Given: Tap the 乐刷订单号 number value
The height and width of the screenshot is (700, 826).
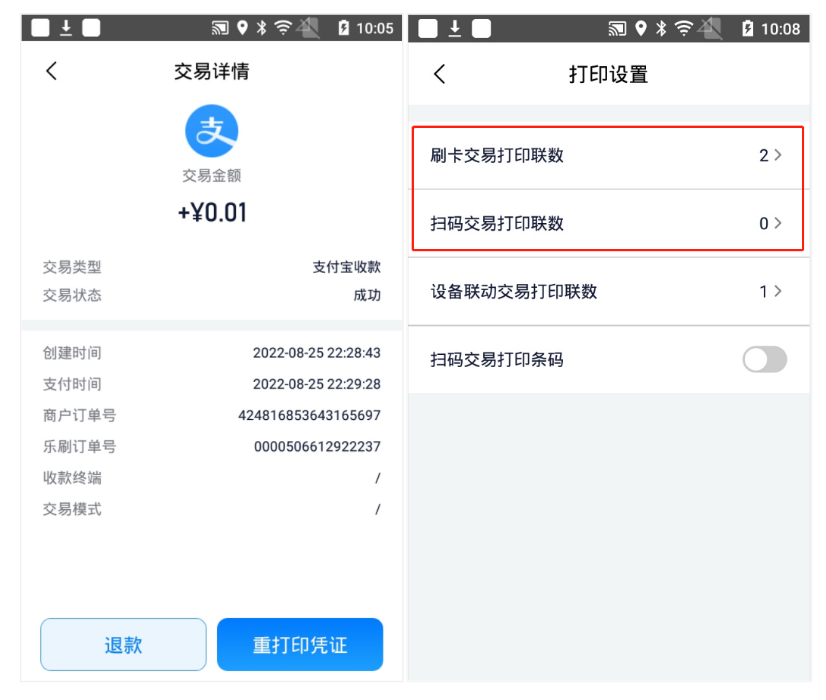Looking at the screenshot, I should click(317, 447).
